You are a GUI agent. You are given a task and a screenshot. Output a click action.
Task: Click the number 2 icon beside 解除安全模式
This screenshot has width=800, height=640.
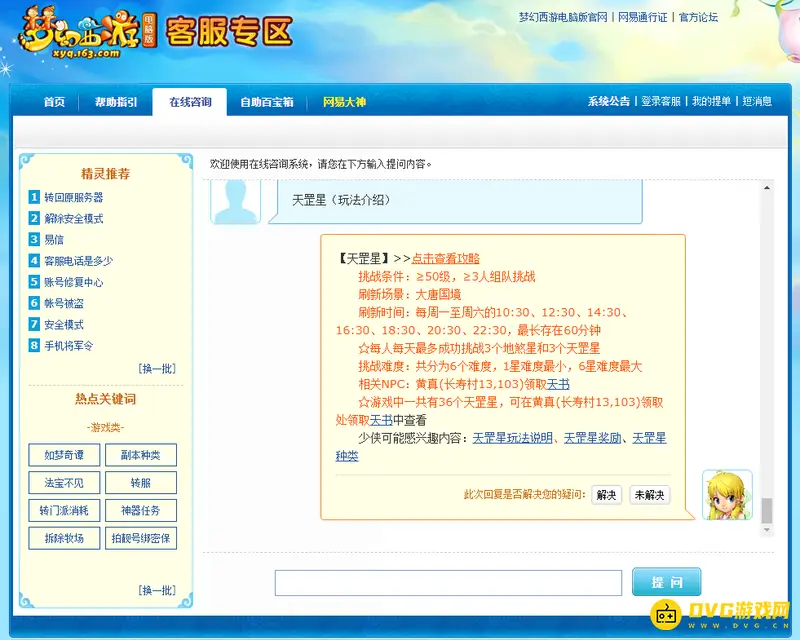coord(34,218)
